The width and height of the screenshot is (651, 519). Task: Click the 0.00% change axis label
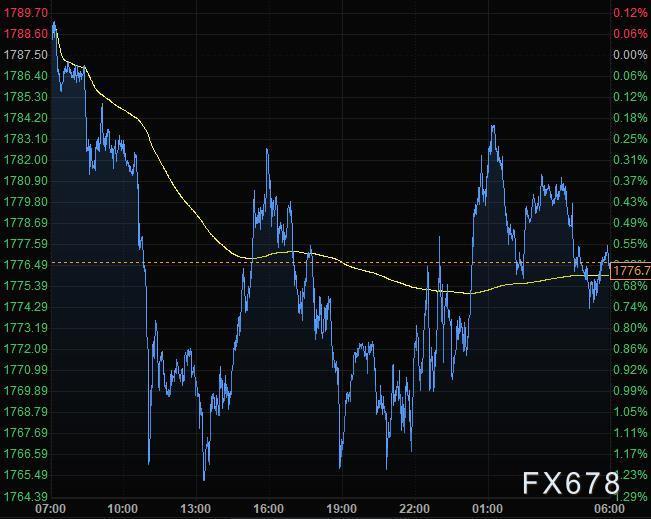pos(630,55)
